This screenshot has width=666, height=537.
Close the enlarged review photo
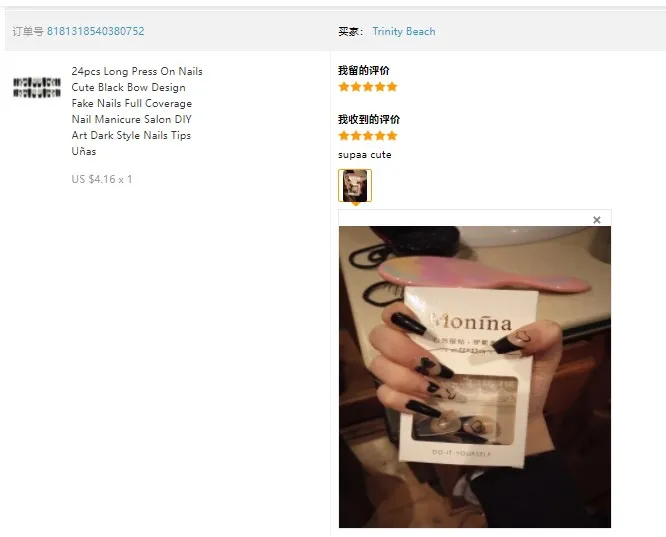click(597, 220)
